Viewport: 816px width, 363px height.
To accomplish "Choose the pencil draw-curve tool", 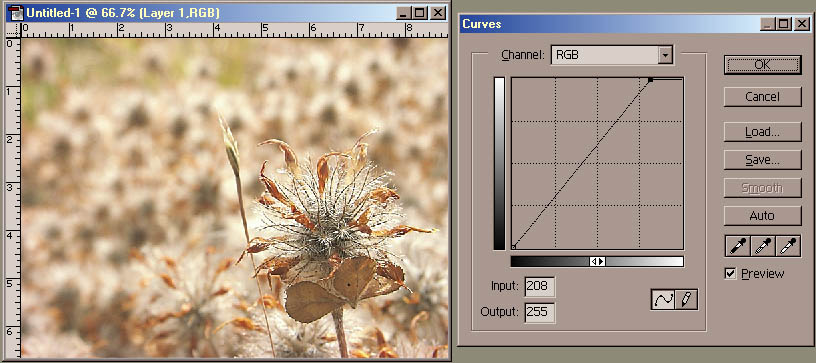I will coord(686,300).
